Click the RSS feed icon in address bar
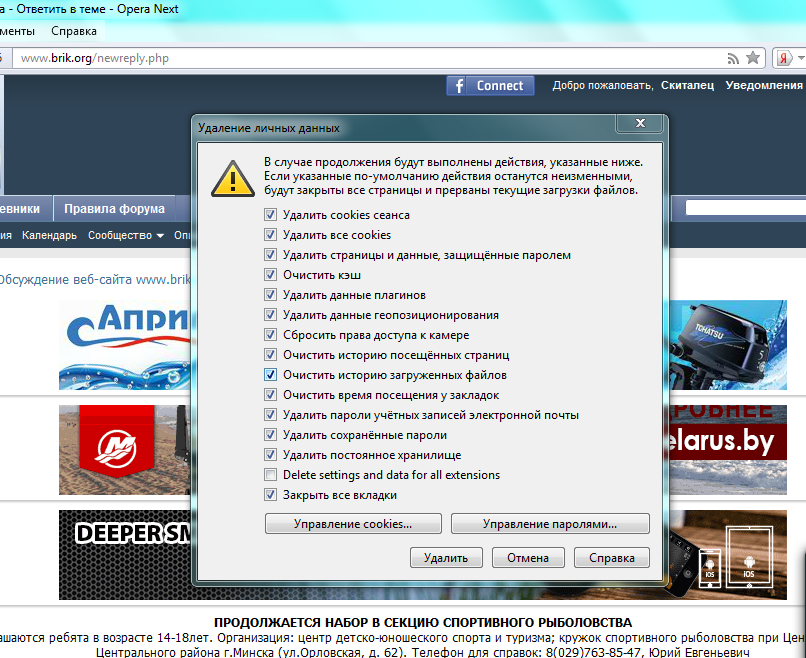Viewport: 806px width, 658px height. pyautogui.click(x=733, y=58)
